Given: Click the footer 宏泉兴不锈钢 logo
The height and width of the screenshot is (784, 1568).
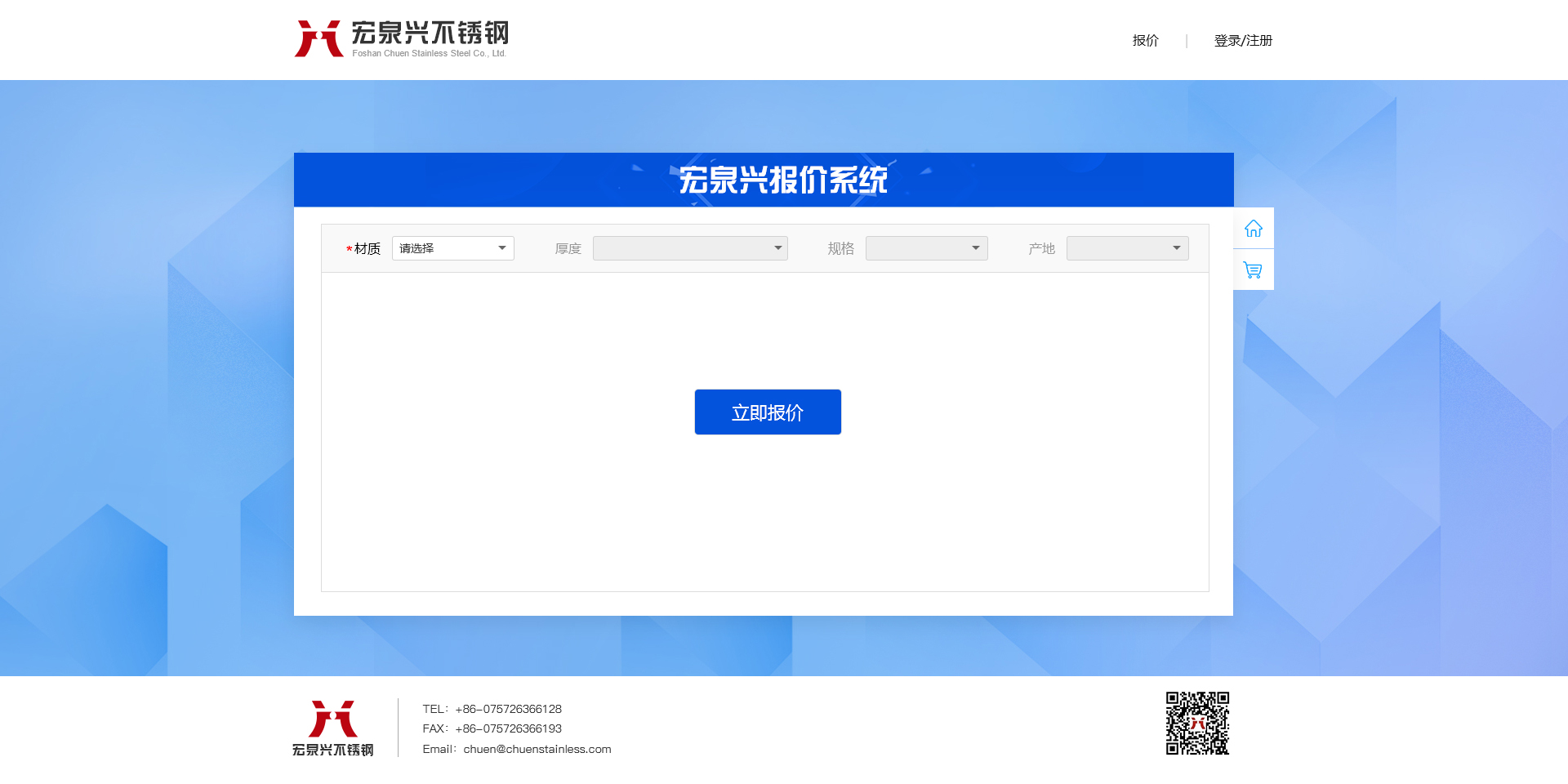Looking at the screenshot, I should (x=332, y=728).
